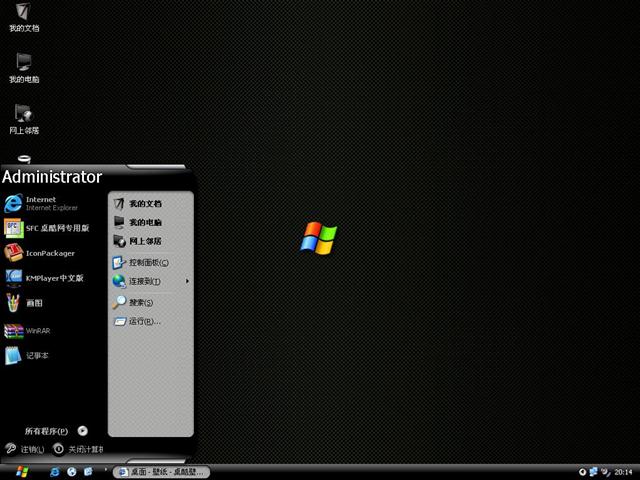Open Internet Explorer quick launch icon
Viewport: 640px width, 480px height.
(x=54, y=472)
